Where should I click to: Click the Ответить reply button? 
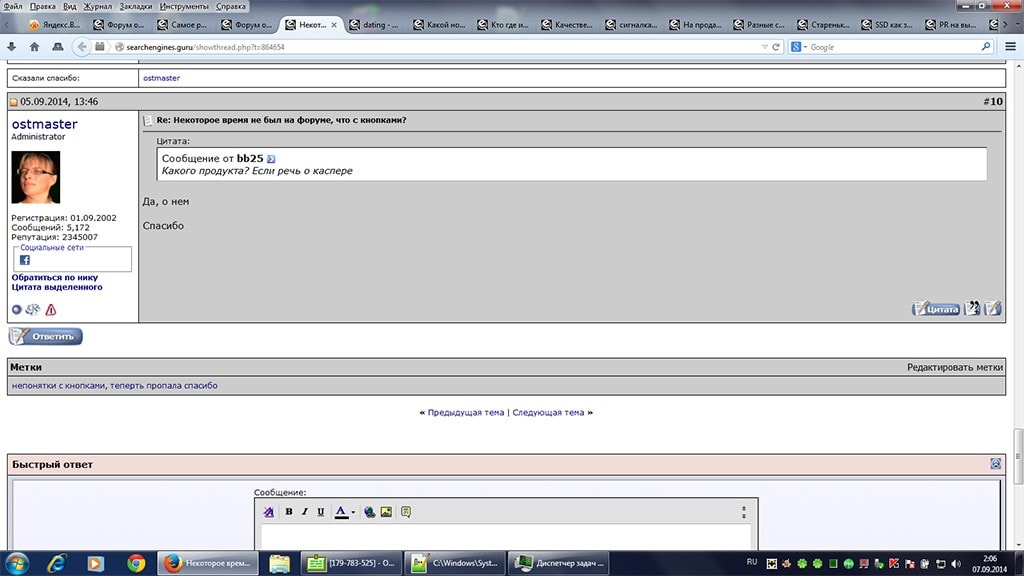(x=46, y=337)
